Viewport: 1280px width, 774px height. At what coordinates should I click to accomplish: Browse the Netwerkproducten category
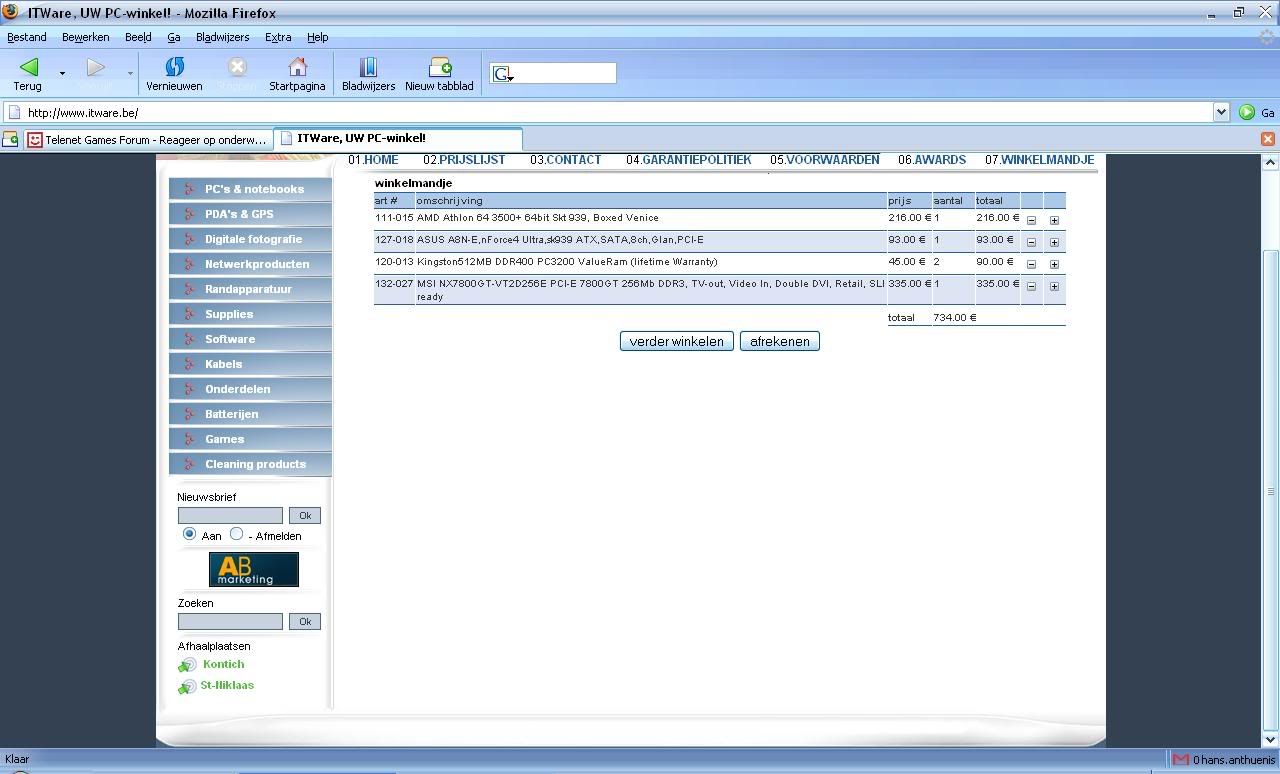(250, 264)
